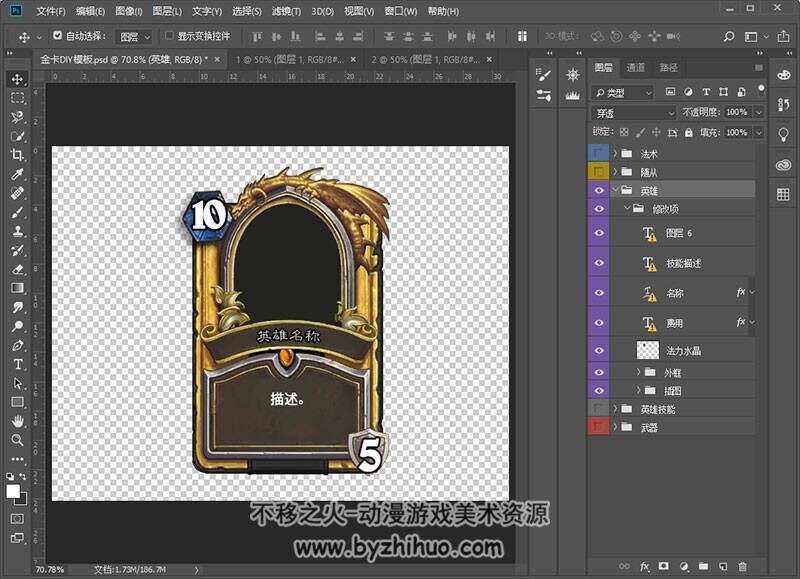Select the History Brush tool
Screen dimensions: 800x579
pyautogui.click(x=17, y=250)
